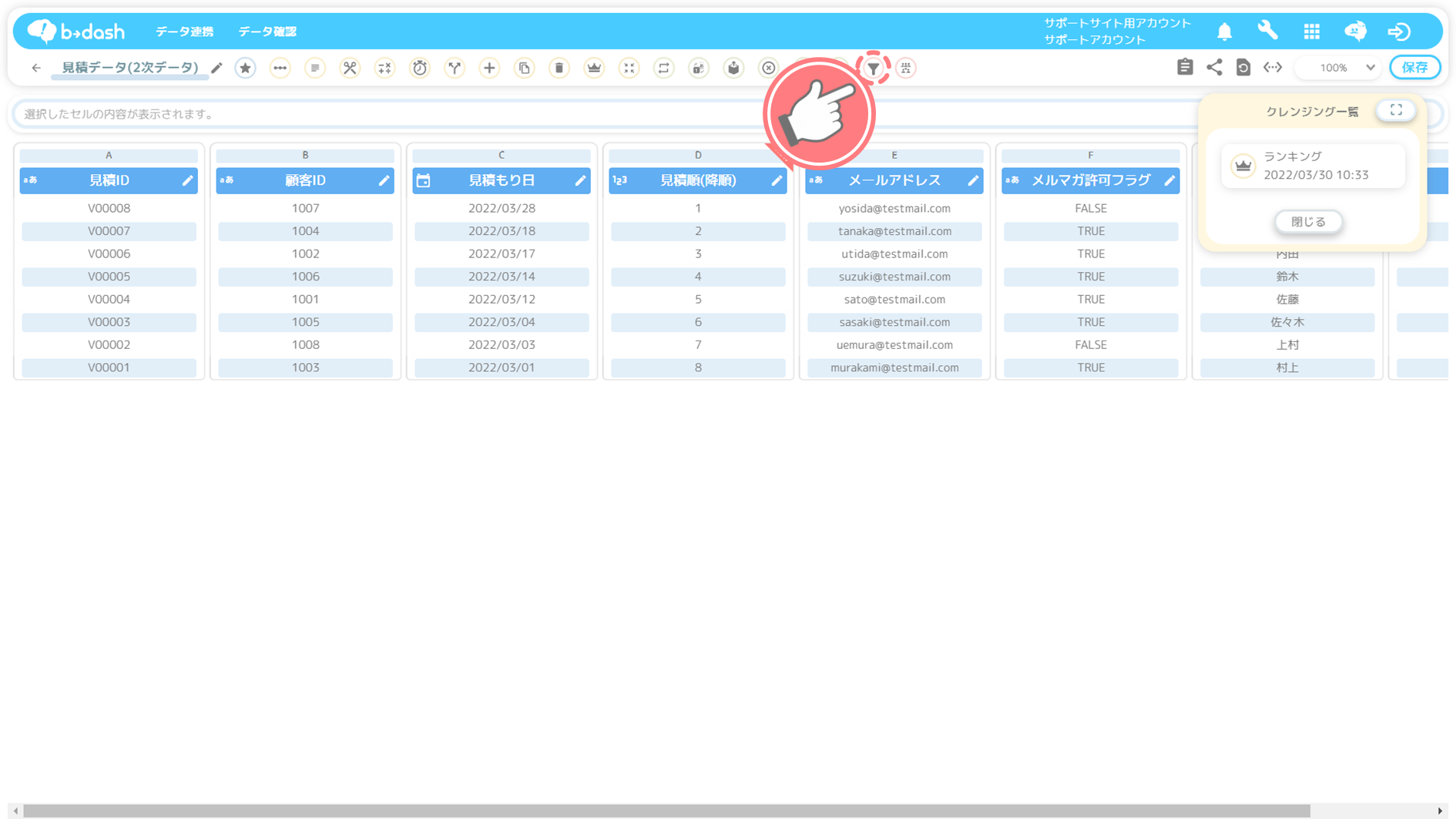Viewport: 1456px width, 819px height.
Task: Open the データ確認 menu
Action: click(267, 32)
